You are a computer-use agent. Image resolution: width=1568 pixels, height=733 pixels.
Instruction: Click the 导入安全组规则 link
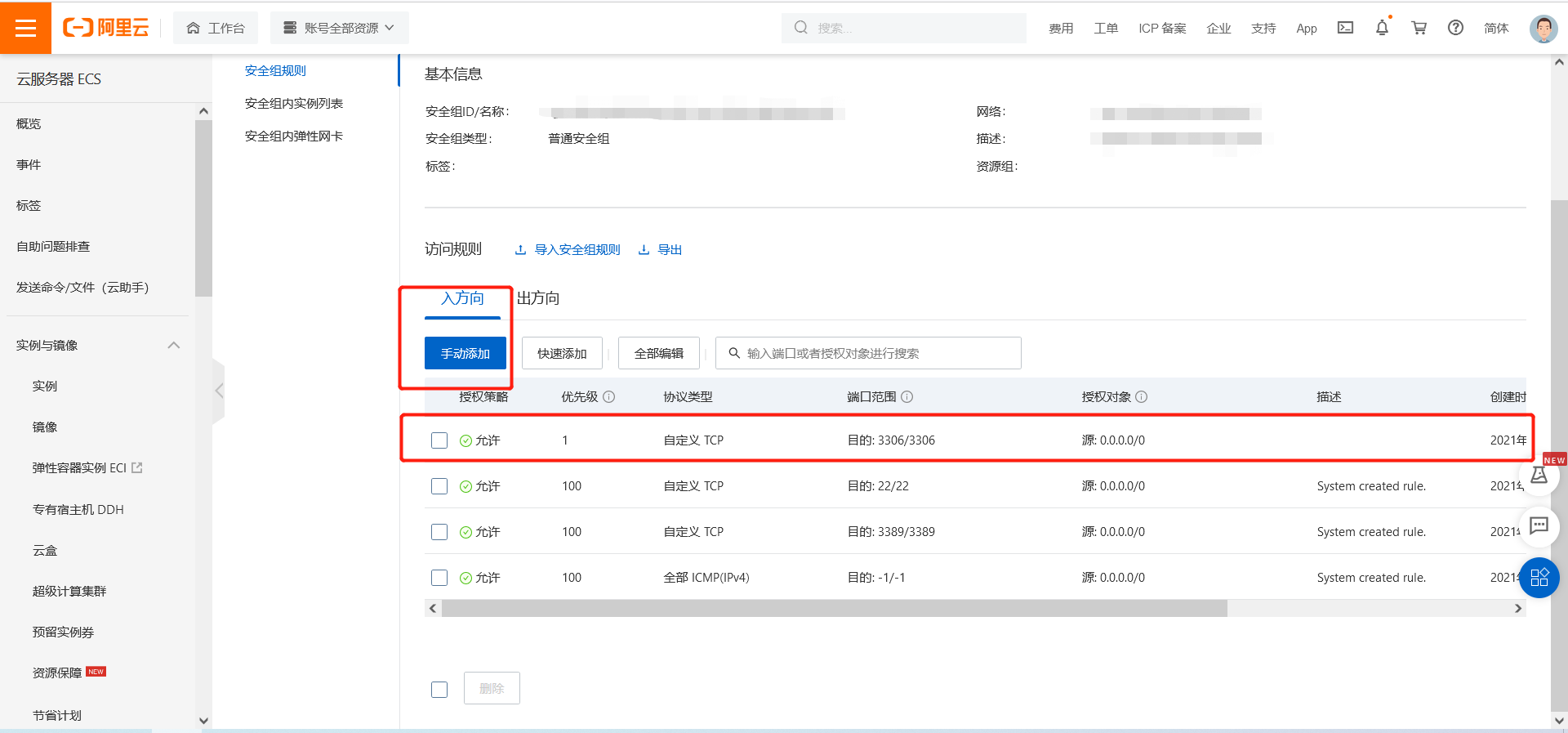tap(577, 250)
